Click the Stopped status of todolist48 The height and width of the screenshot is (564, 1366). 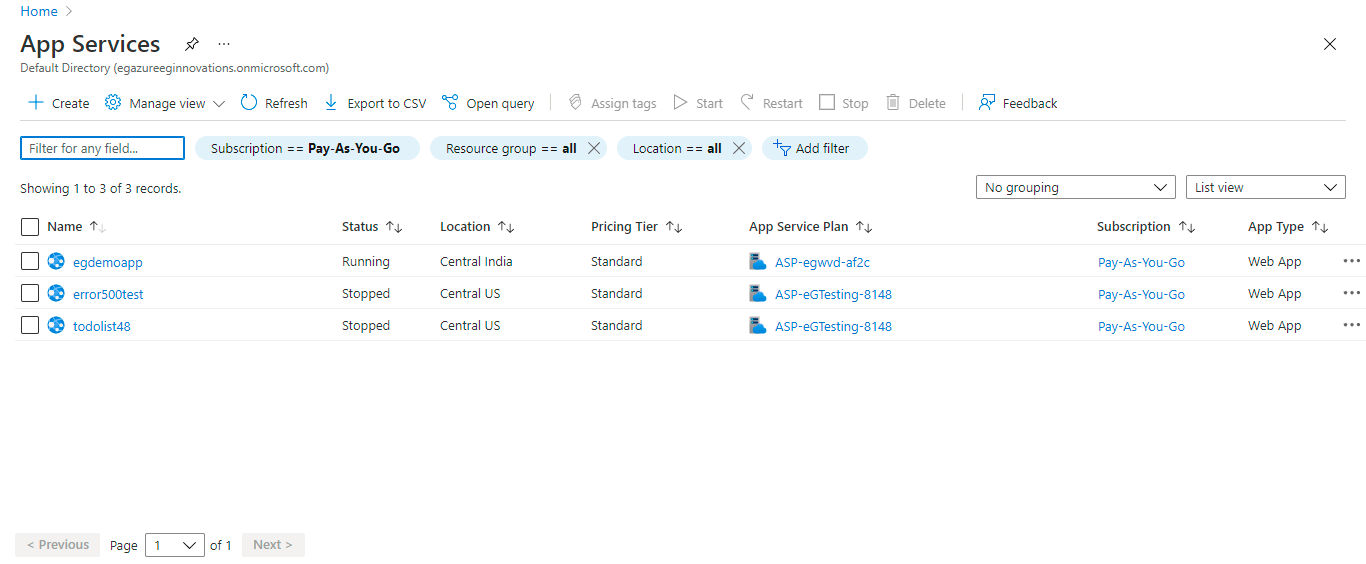tap(366, 325)
